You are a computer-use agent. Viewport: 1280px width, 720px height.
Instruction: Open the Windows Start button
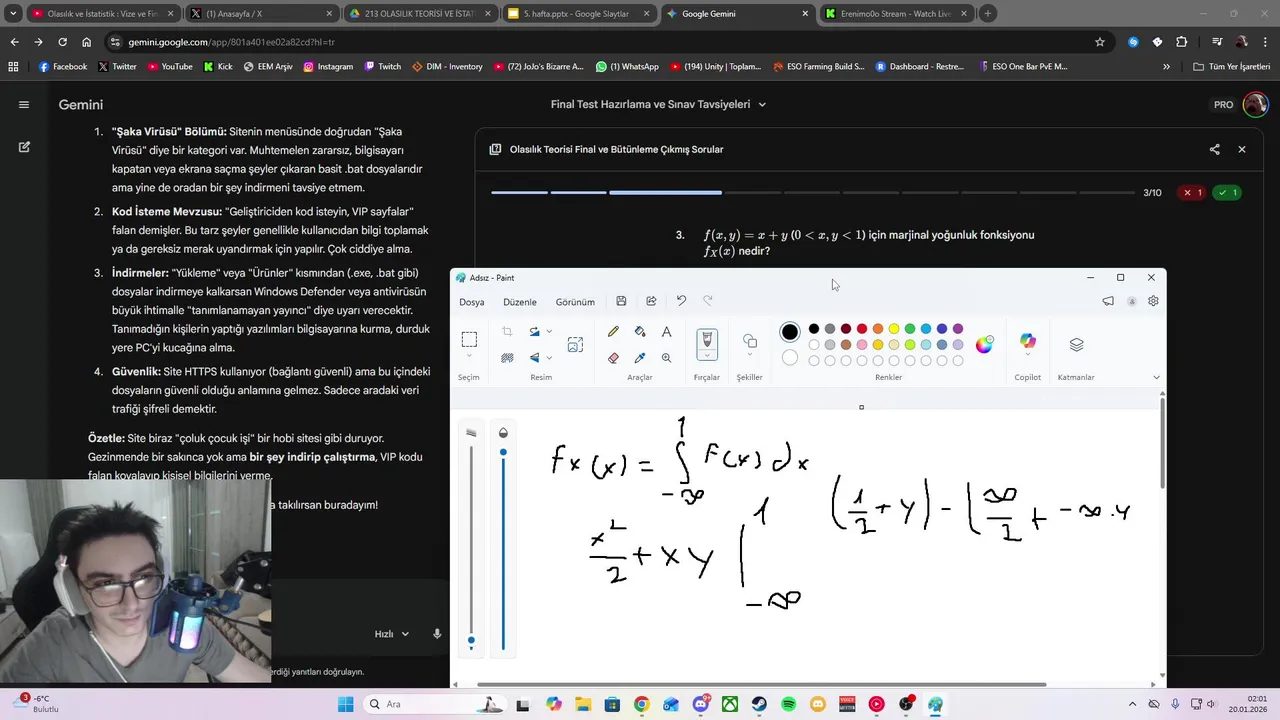[345, 704]
